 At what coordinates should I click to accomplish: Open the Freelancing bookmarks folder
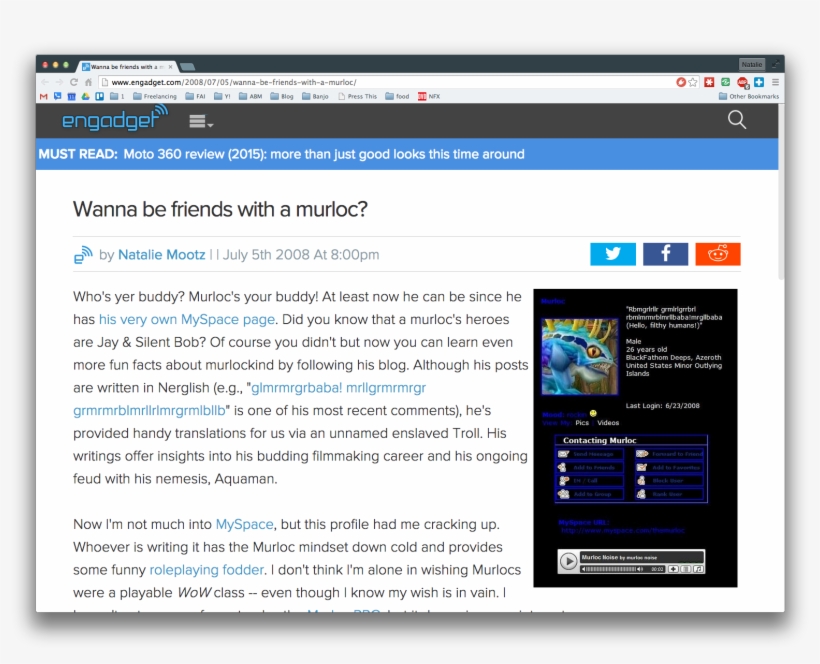pyautogui.click(x=154, y=97)
